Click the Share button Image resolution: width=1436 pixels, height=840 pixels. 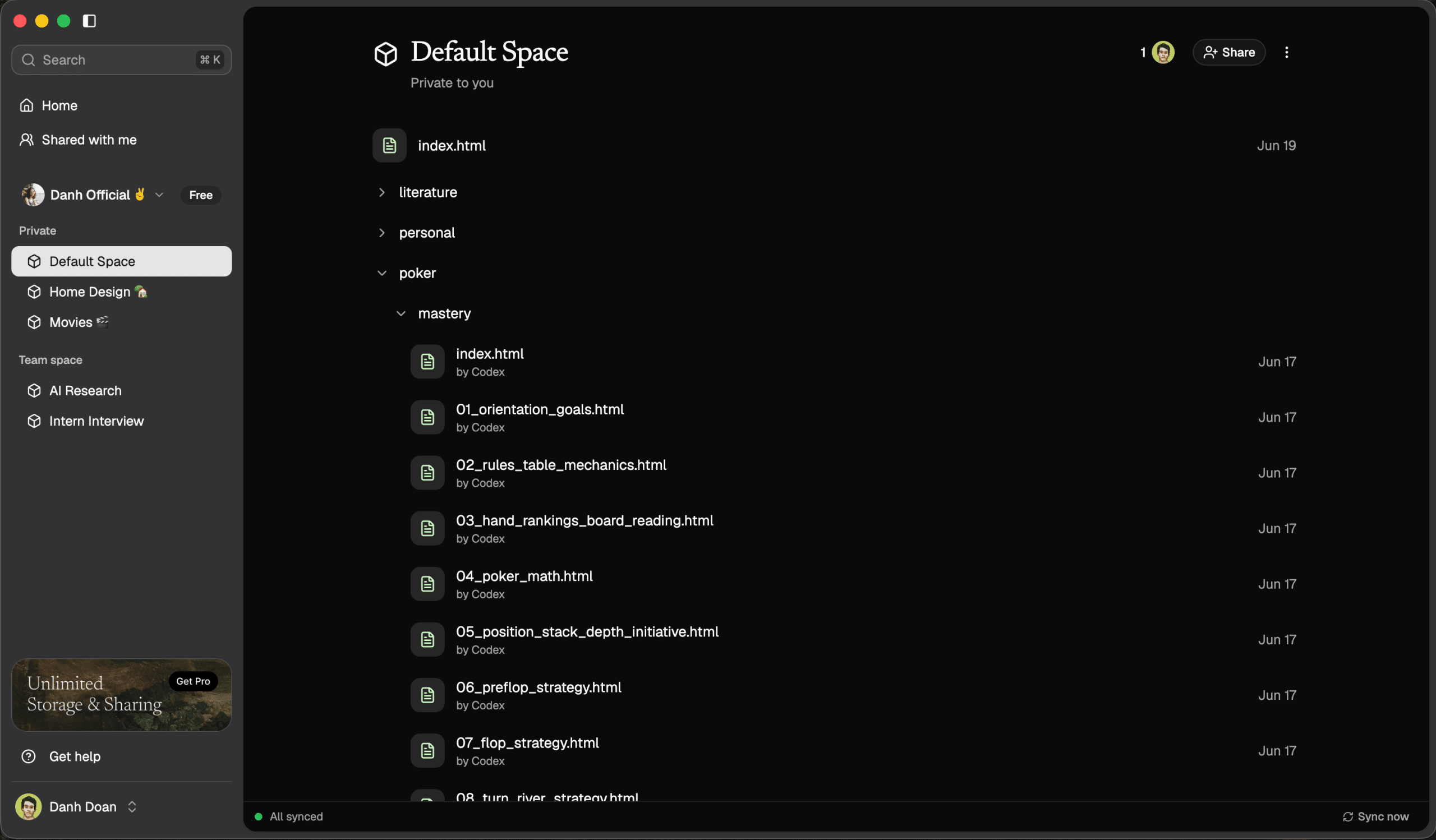pyautogui.click(x=1229, y=52)
